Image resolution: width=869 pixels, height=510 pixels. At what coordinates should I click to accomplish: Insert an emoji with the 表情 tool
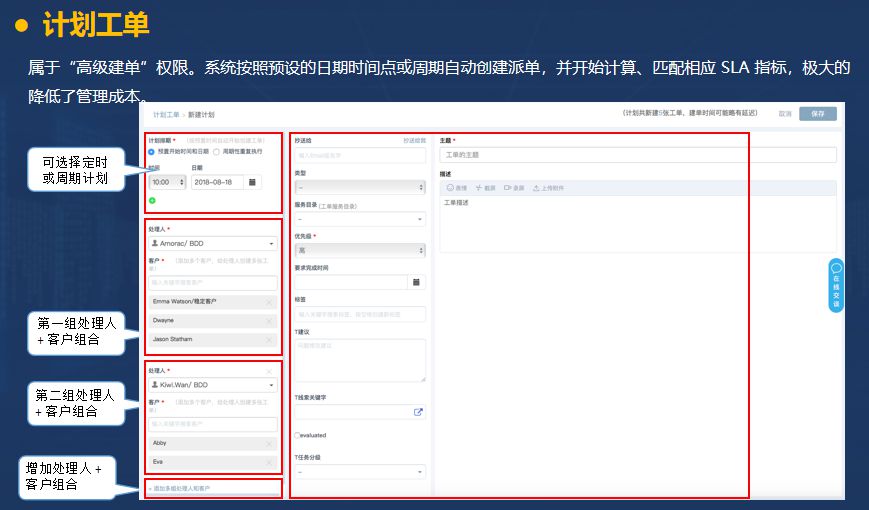click(457, 188)
